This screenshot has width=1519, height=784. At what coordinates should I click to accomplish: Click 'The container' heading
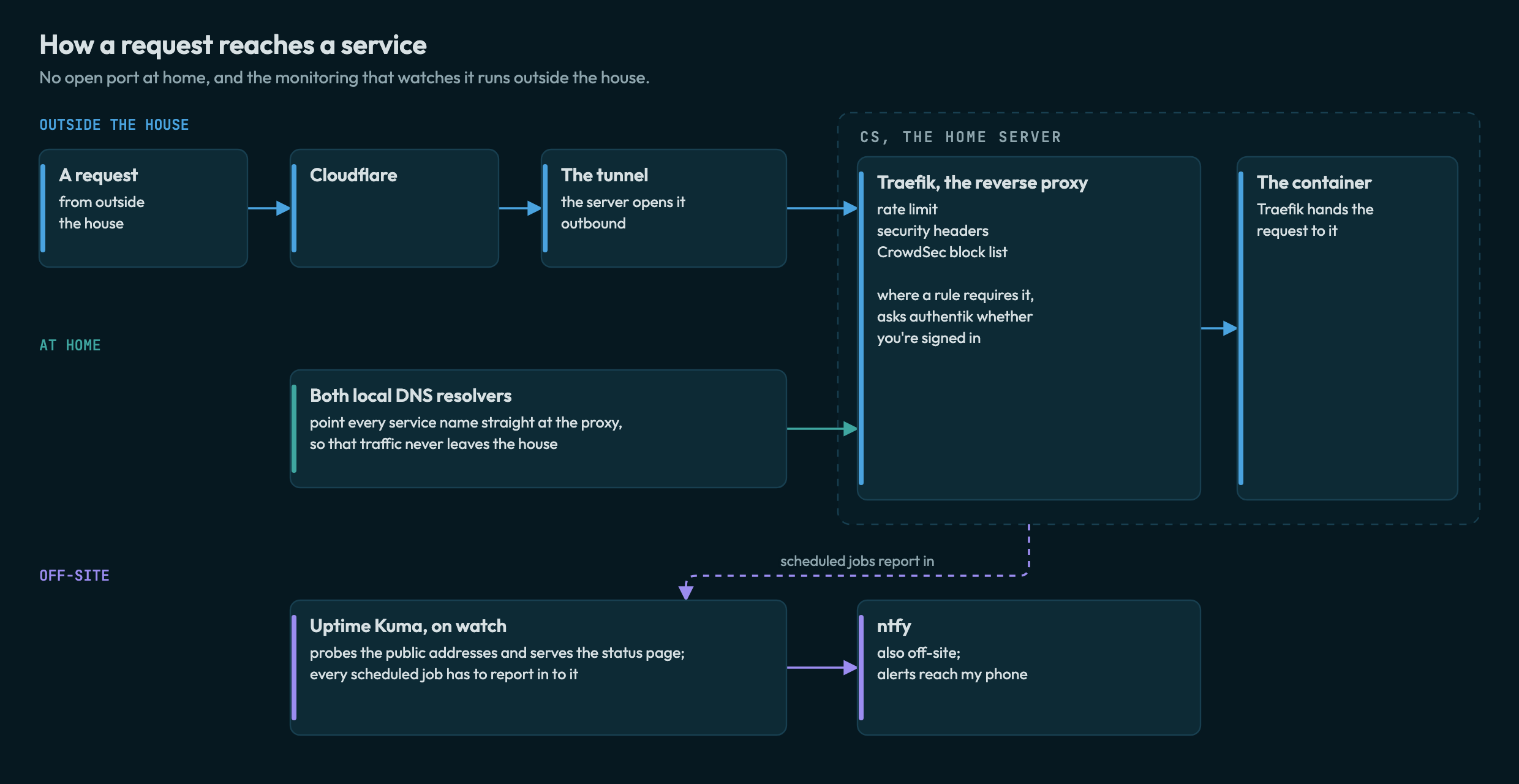point(1314,183)
